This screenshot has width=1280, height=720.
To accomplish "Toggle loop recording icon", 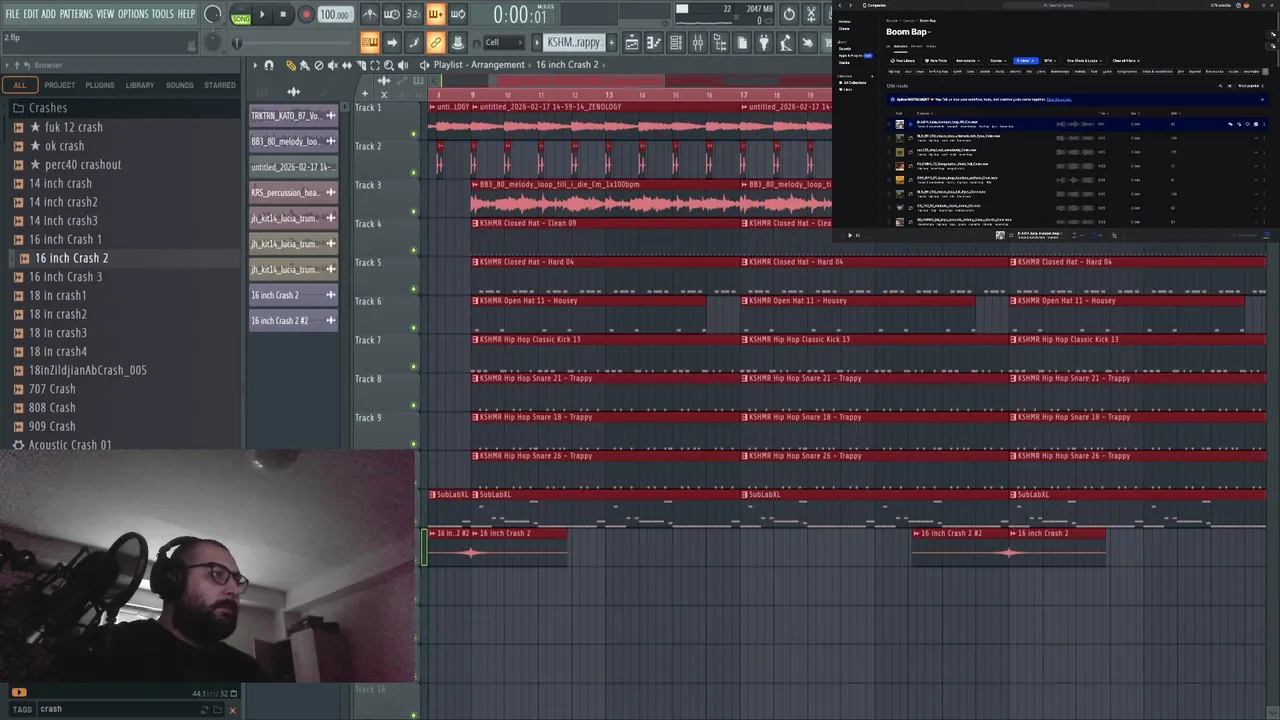I will click(457, 14).
